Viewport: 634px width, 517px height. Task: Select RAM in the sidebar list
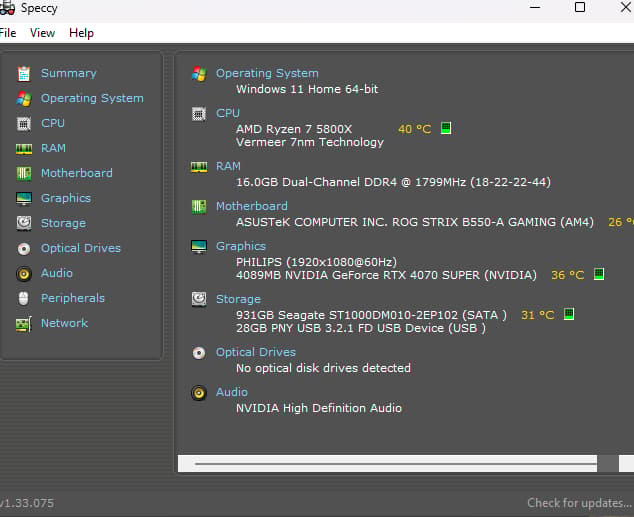[53, 148]
